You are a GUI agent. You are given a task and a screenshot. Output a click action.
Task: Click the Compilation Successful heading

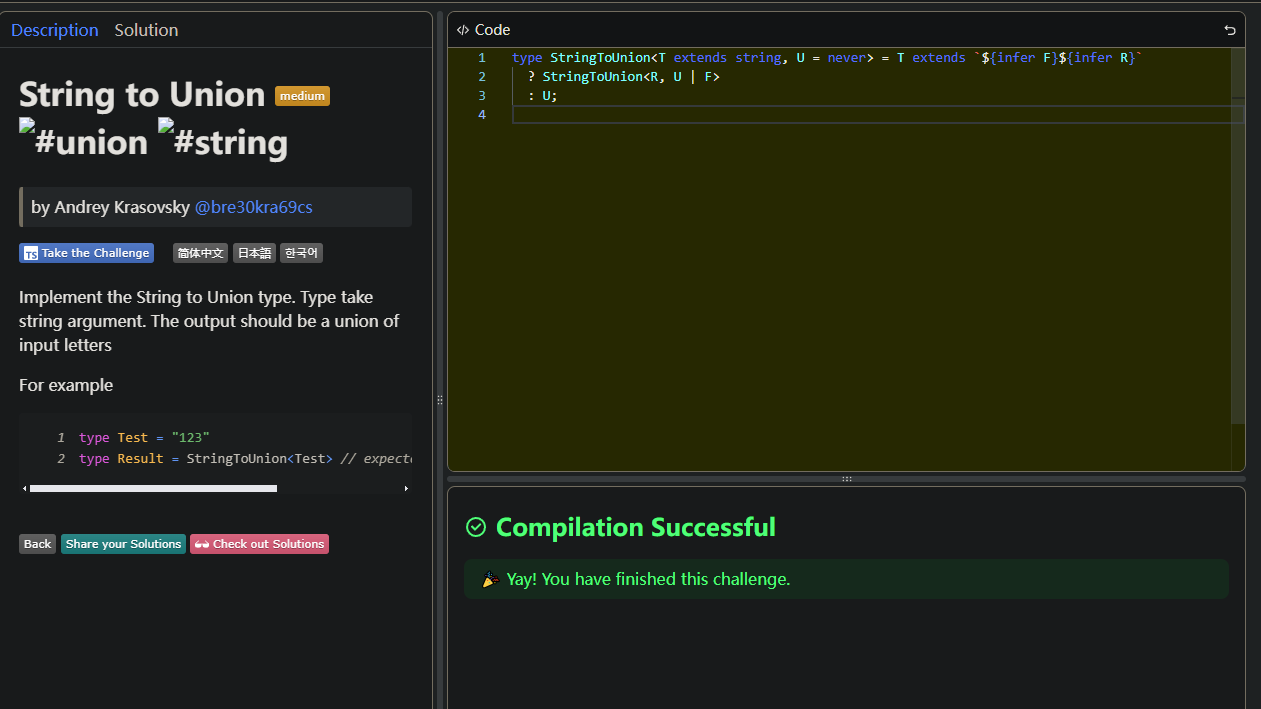[x=636, y=527]
